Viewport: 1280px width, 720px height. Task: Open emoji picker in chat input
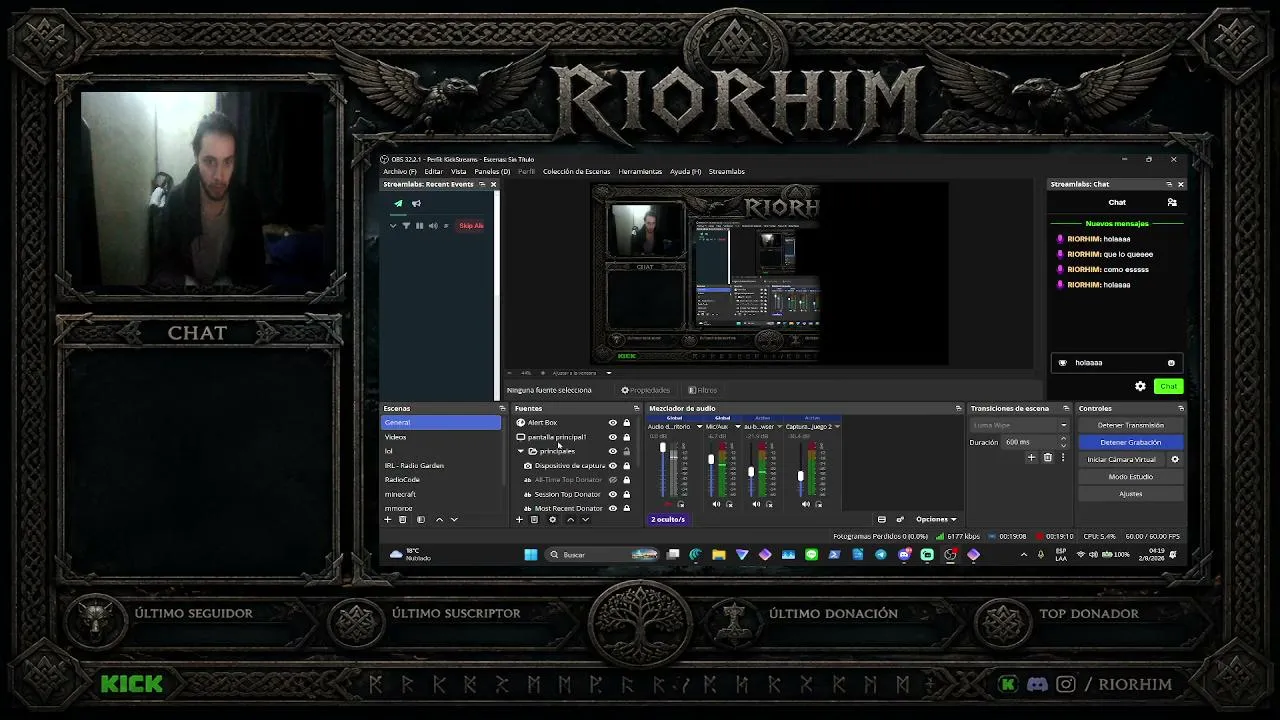[1171, 363]
